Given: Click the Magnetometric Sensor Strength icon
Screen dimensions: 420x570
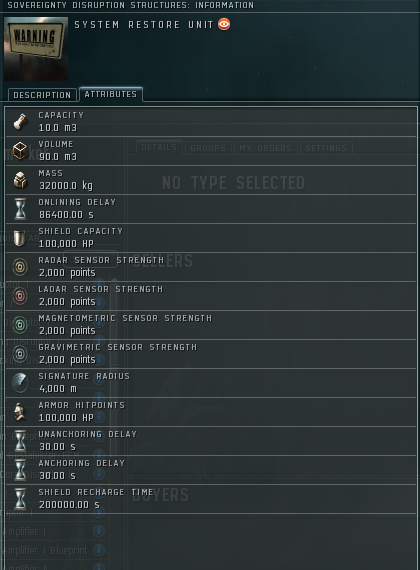Looking at the screenshot, I should click(x=20, y=325).
